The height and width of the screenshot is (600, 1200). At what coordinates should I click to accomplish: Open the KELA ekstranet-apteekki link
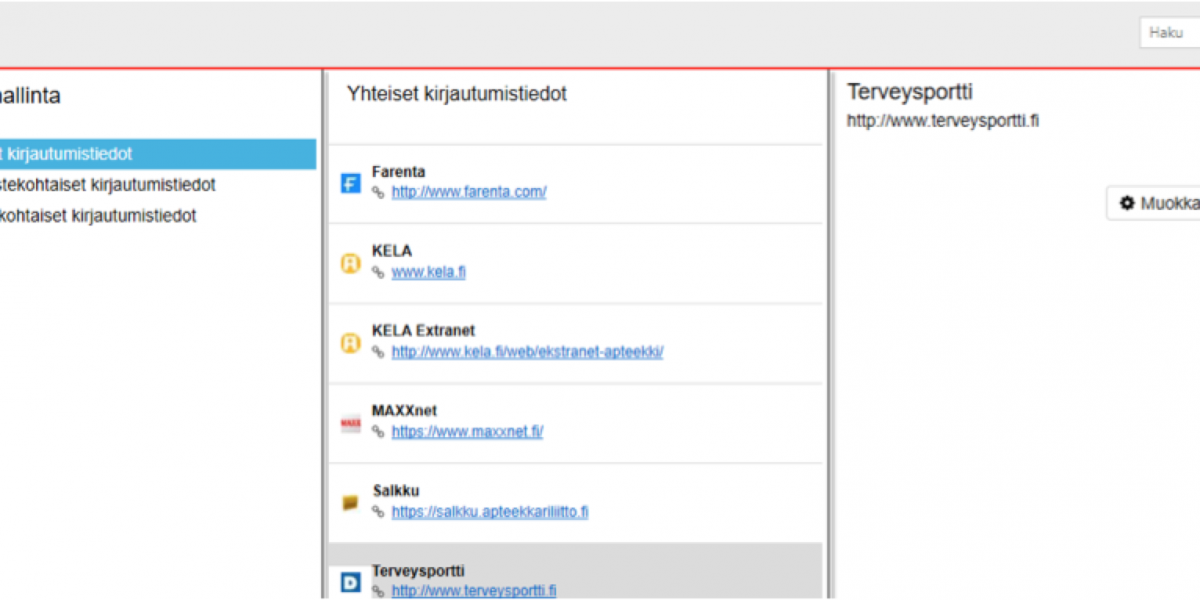528,352
